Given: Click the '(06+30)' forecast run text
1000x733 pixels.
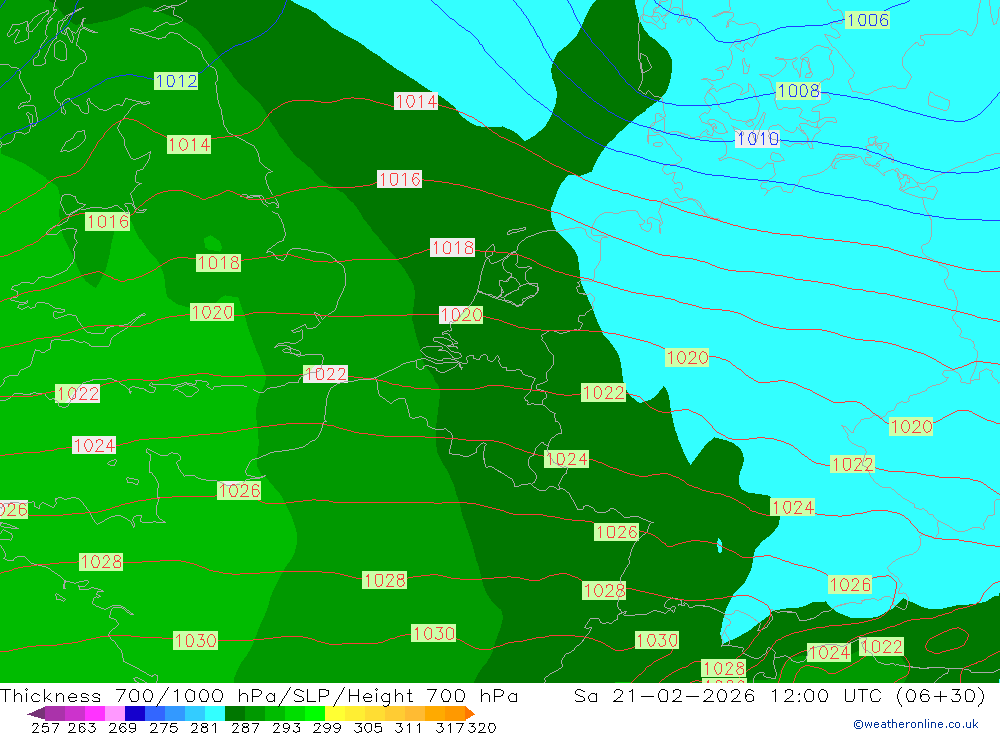Looking at the screenshot, I should pos(941,695).
